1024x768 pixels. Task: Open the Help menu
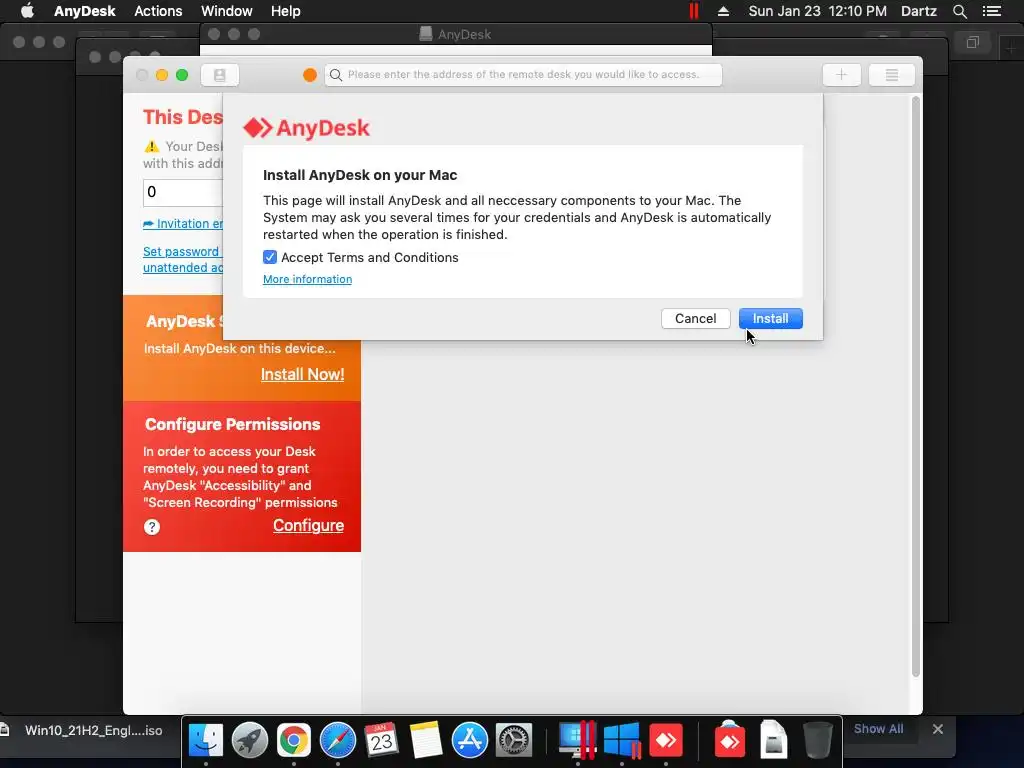coord(285,11)
